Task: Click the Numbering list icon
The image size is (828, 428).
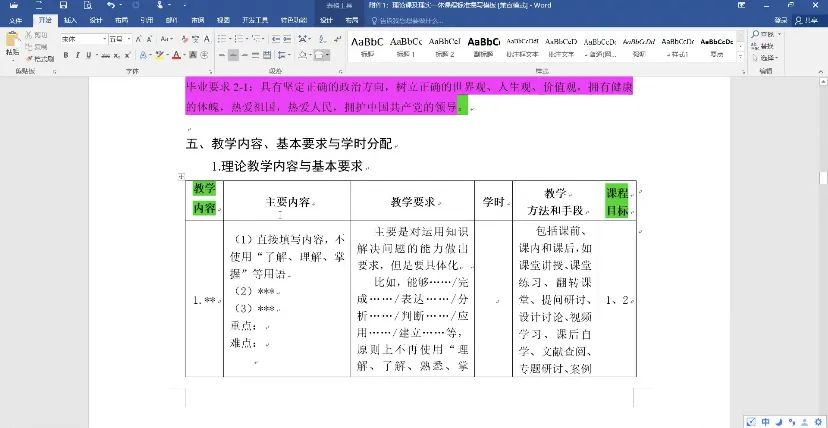Action: pos(240,39)
